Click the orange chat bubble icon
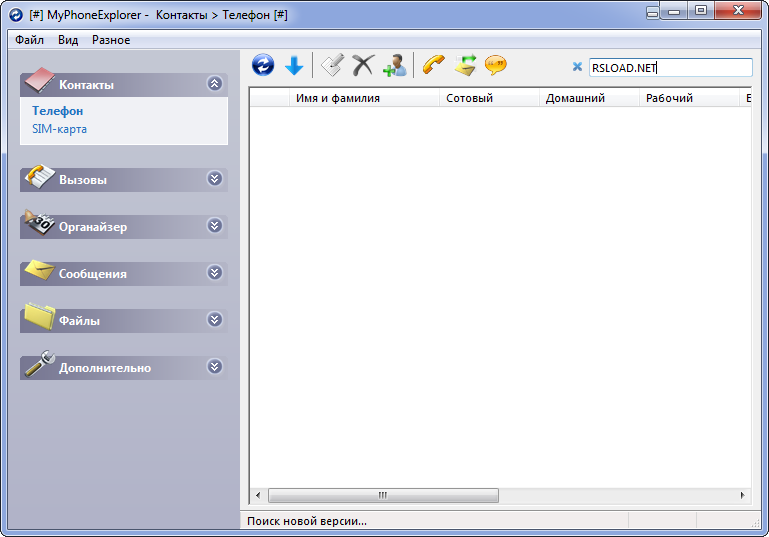 495,65
